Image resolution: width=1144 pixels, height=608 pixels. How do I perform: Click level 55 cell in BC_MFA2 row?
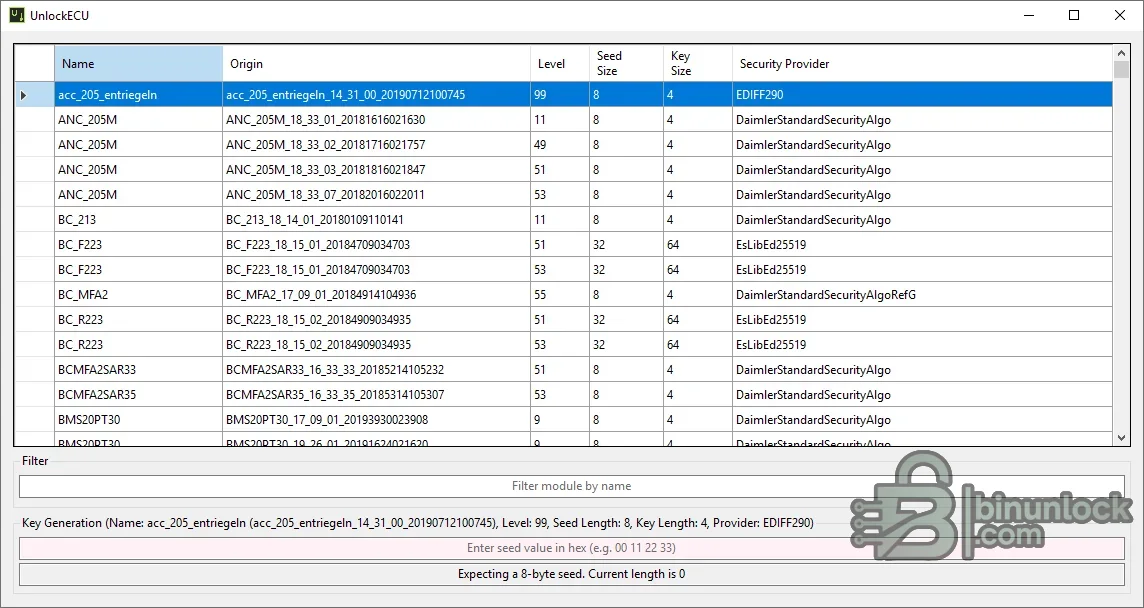tap(560, 295)
